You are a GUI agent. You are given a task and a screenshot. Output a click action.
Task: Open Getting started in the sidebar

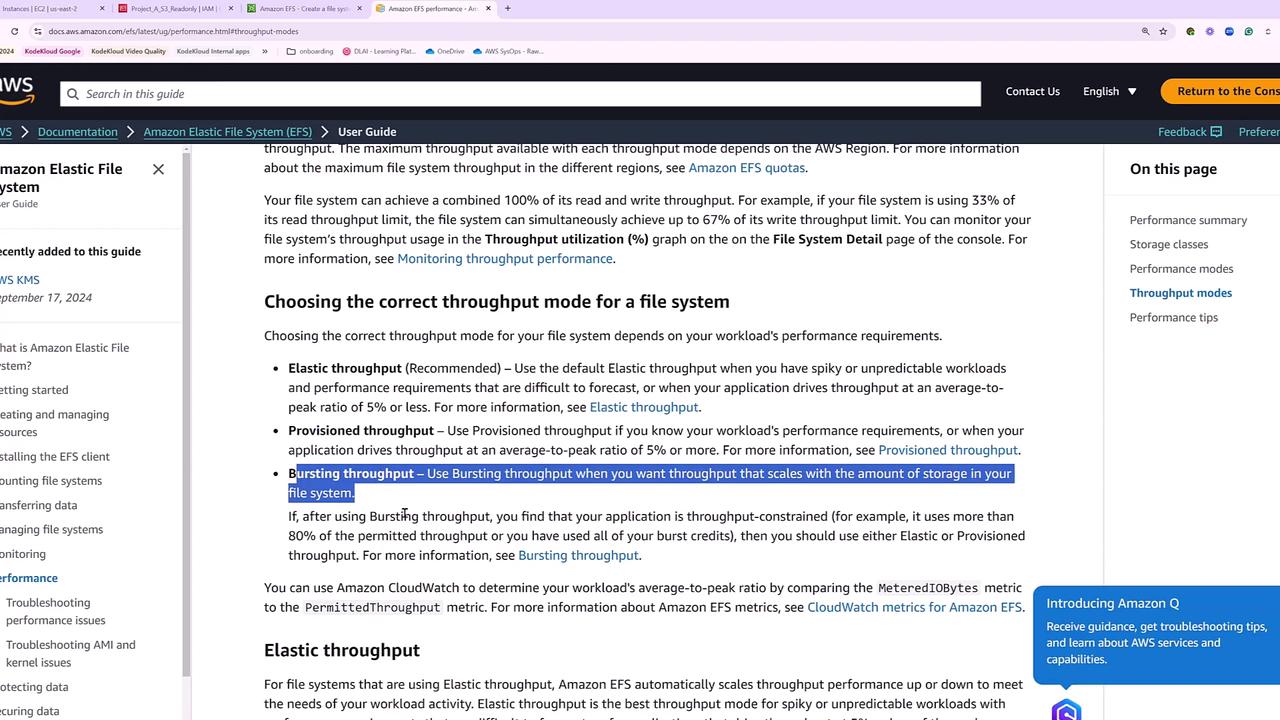(34, 390)
